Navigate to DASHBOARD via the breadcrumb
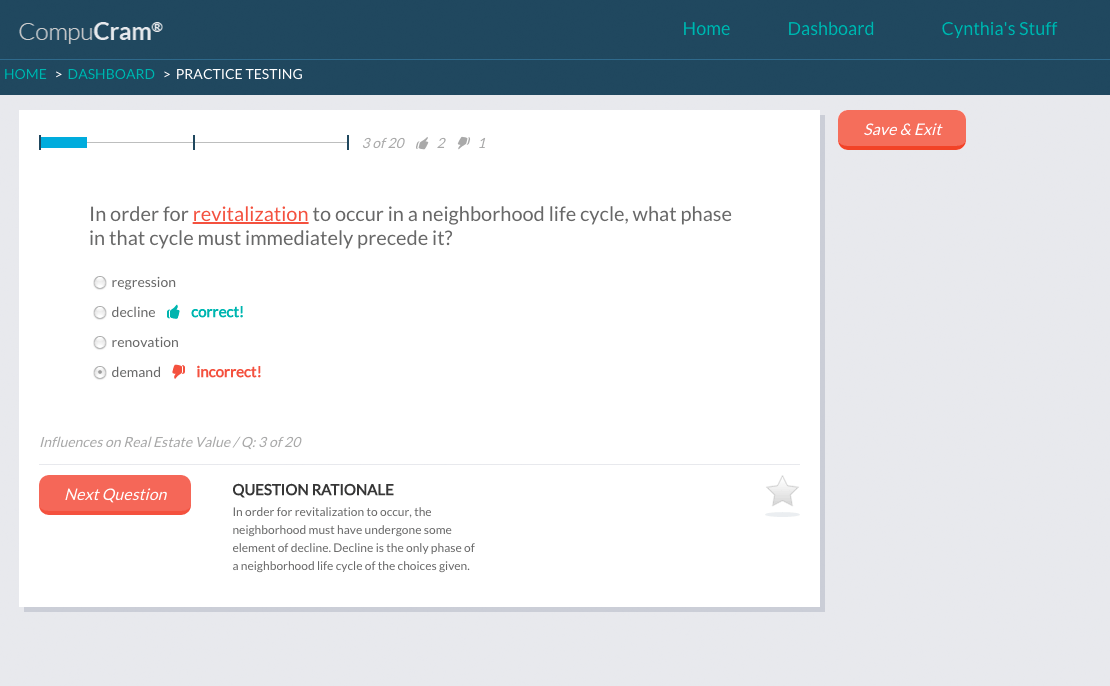This screenshot has width=1110, height=686. coord(111,74)
